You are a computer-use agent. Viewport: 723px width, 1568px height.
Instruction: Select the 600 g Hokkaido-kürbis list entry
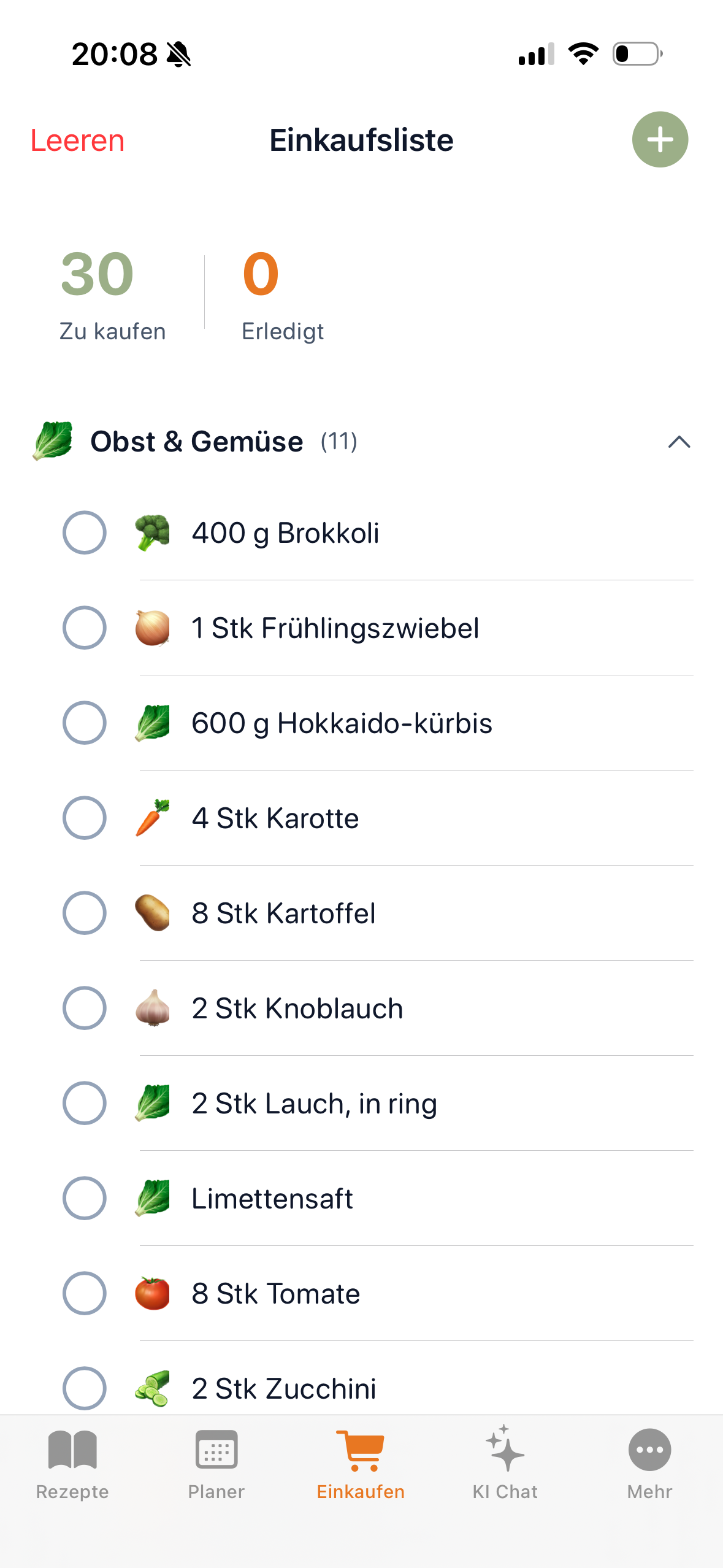click(341, 723)
